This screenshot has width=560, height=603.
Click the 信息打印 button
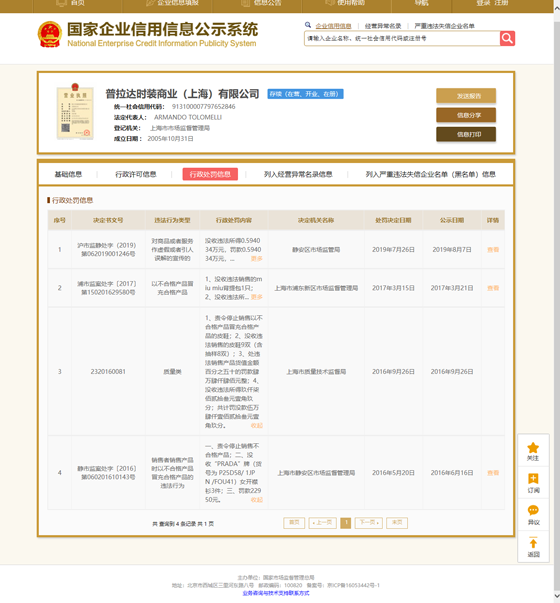tap(466, 134)
